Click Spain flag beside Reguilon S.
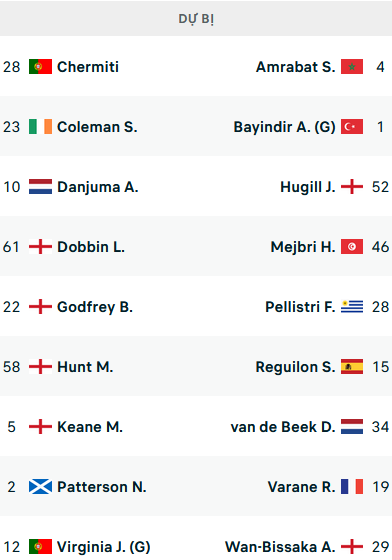 coord(352,366)
